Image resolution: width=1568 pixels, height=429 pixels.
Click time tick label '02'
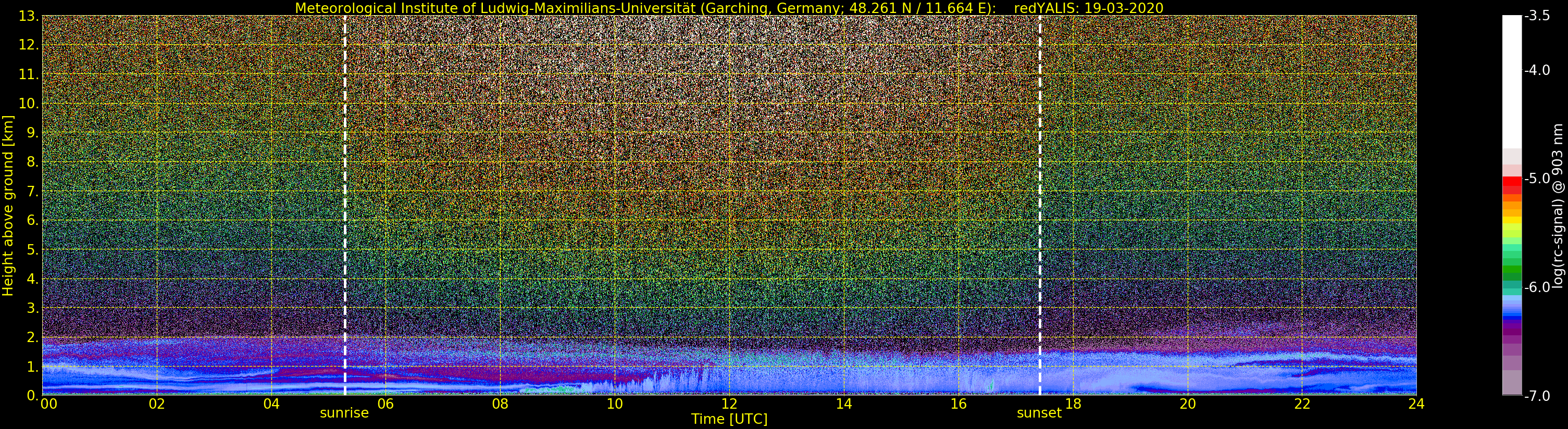[156, 403]
